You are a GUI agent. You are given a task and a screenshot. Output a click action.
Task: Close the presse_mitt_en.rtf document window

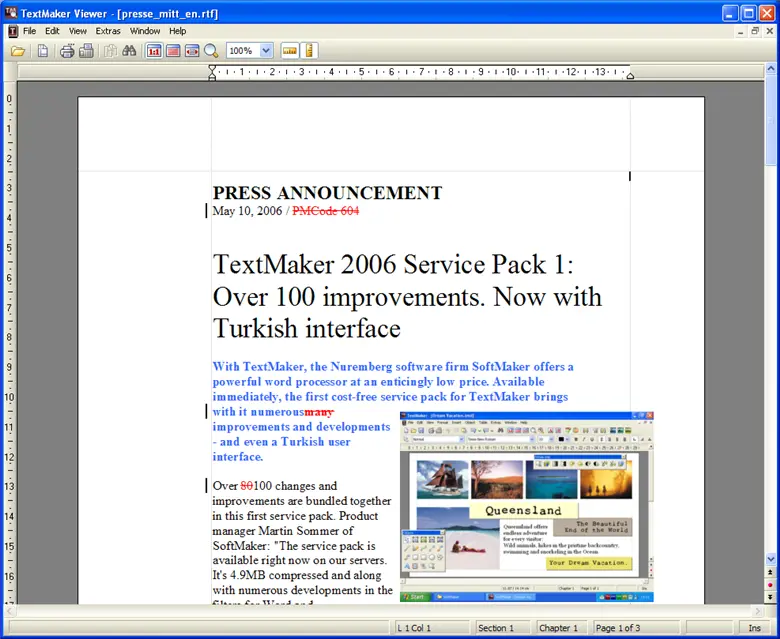pos(770,31)
